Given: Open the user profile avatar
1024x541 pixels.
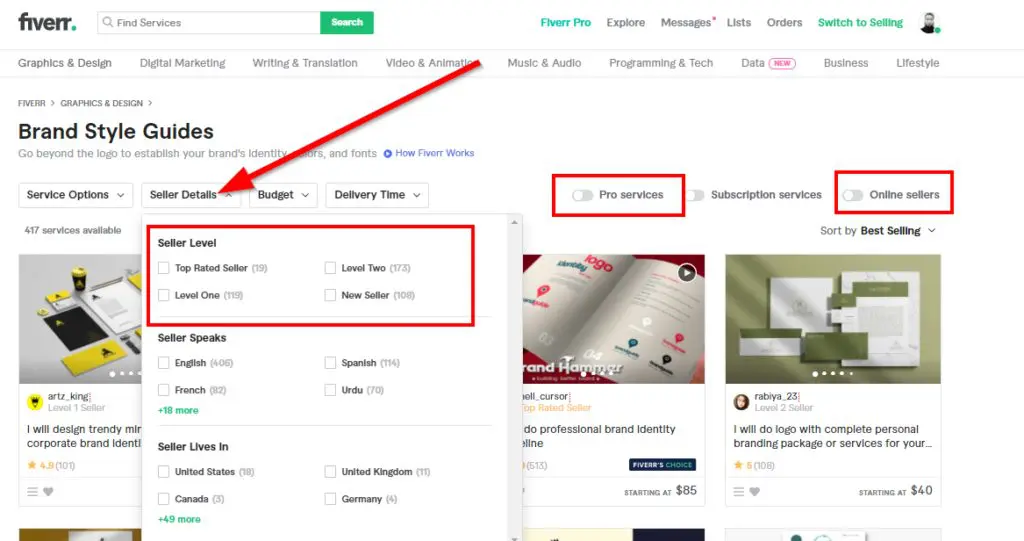Looking at the screenshot, I should tap(929, 22).
